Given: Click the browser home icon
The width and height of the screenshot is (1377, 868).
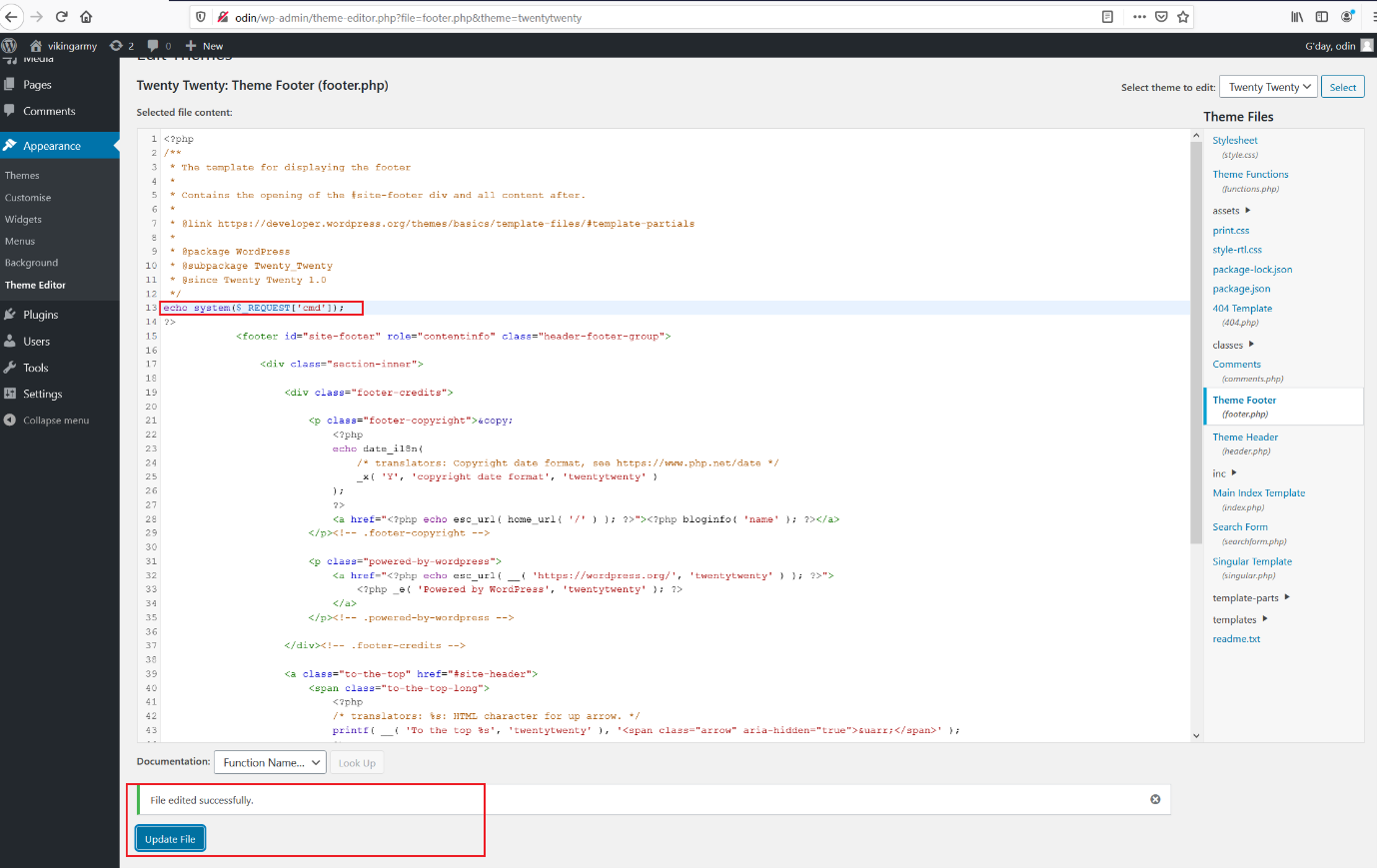Looking at the screenshot, I should tap(86, 17).
